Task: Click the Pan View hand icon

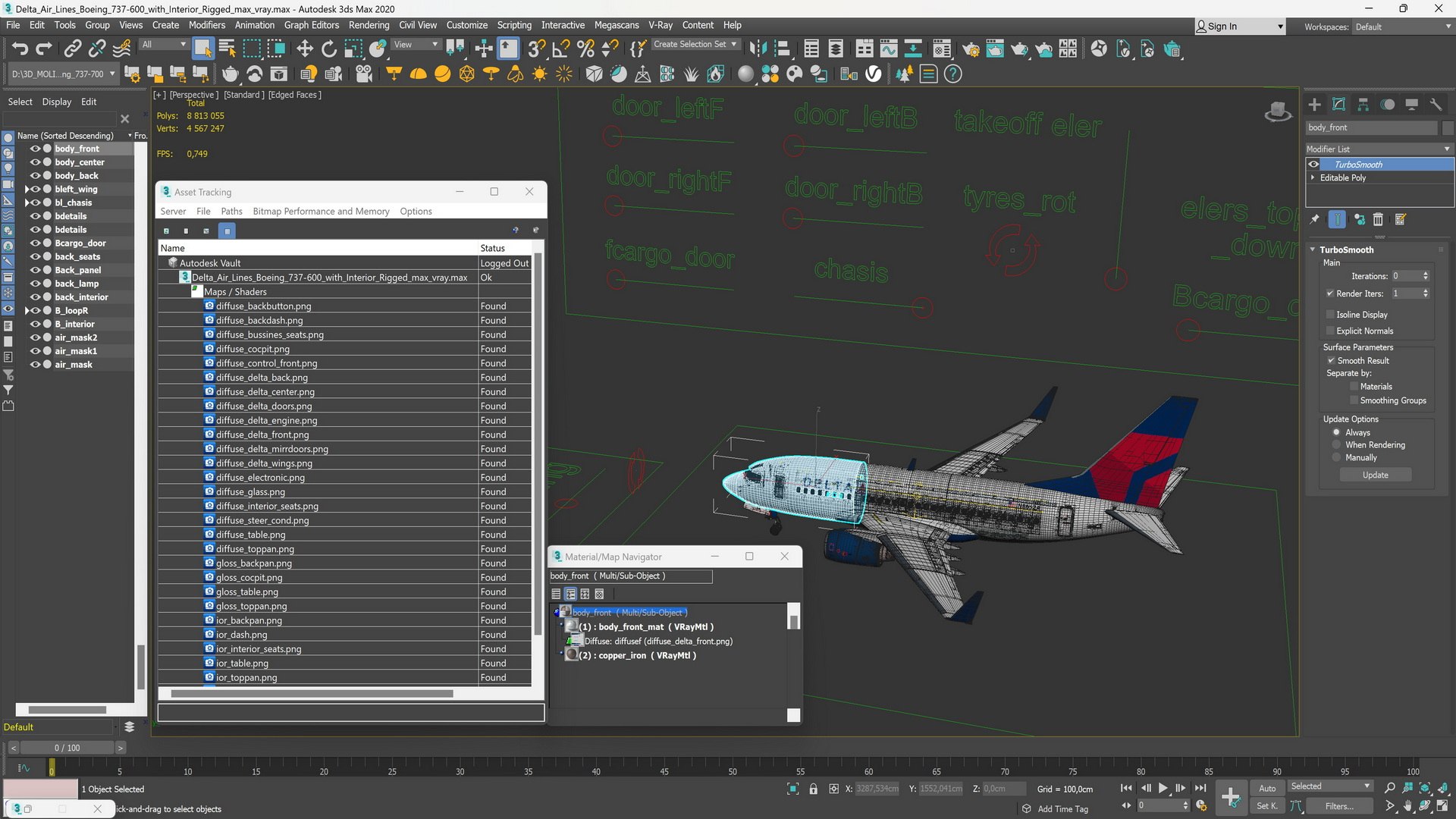Action: pos(1407,806)
